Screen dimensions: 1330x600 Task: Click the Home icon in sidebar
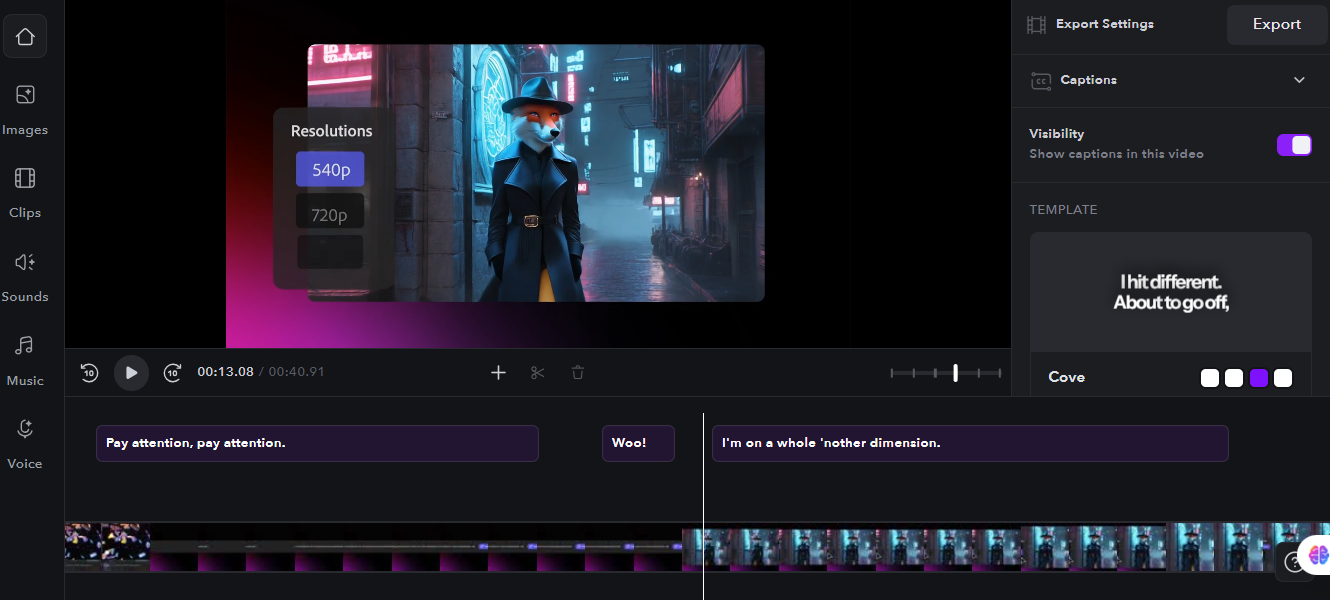point(25,37)
